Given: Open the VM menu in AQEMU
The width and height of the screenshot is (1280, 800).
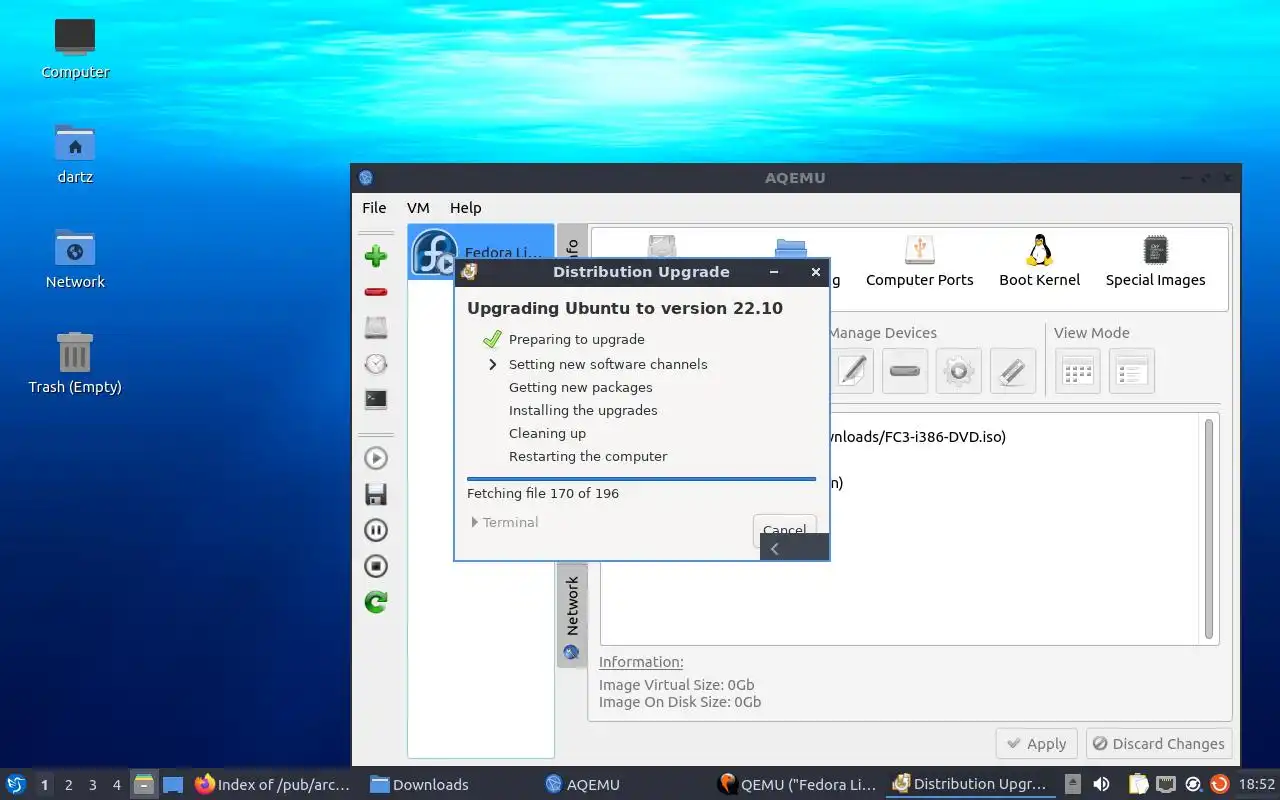Looking at the screenshot, I should pos(418,208).
